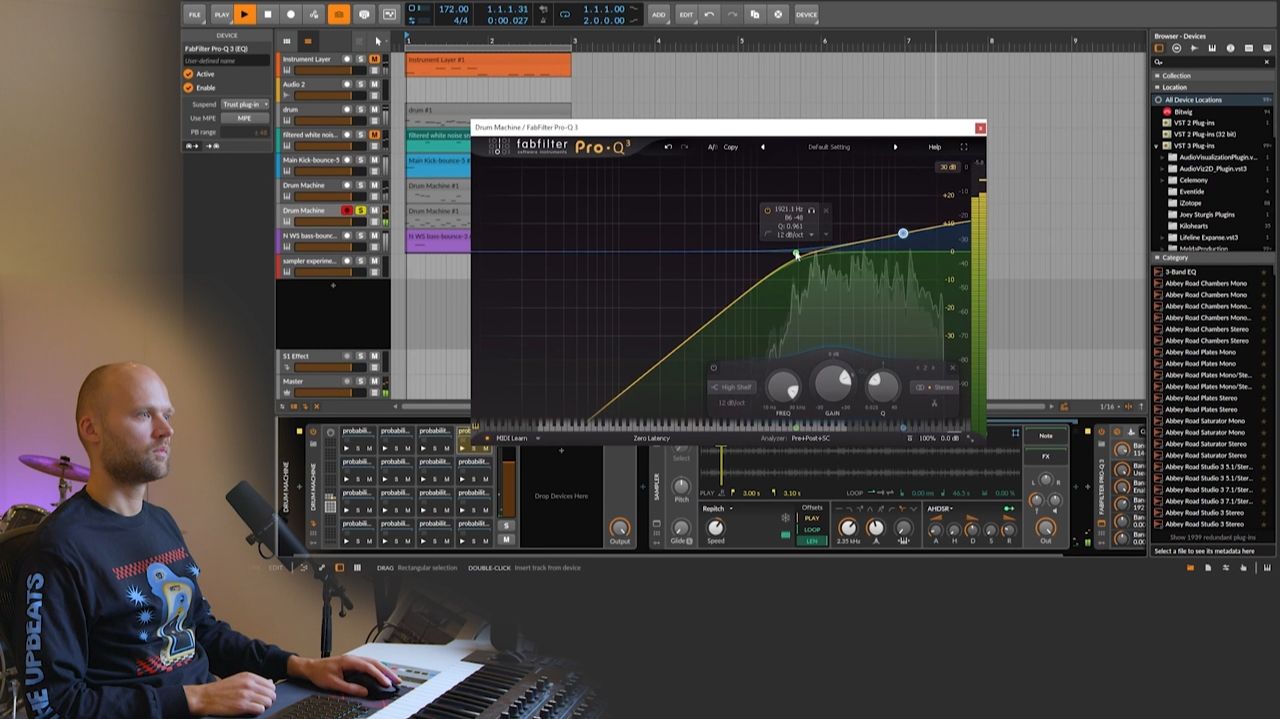
Task: Click the Pro-Q 3 GAIN knob
Action: click(833, 383)
